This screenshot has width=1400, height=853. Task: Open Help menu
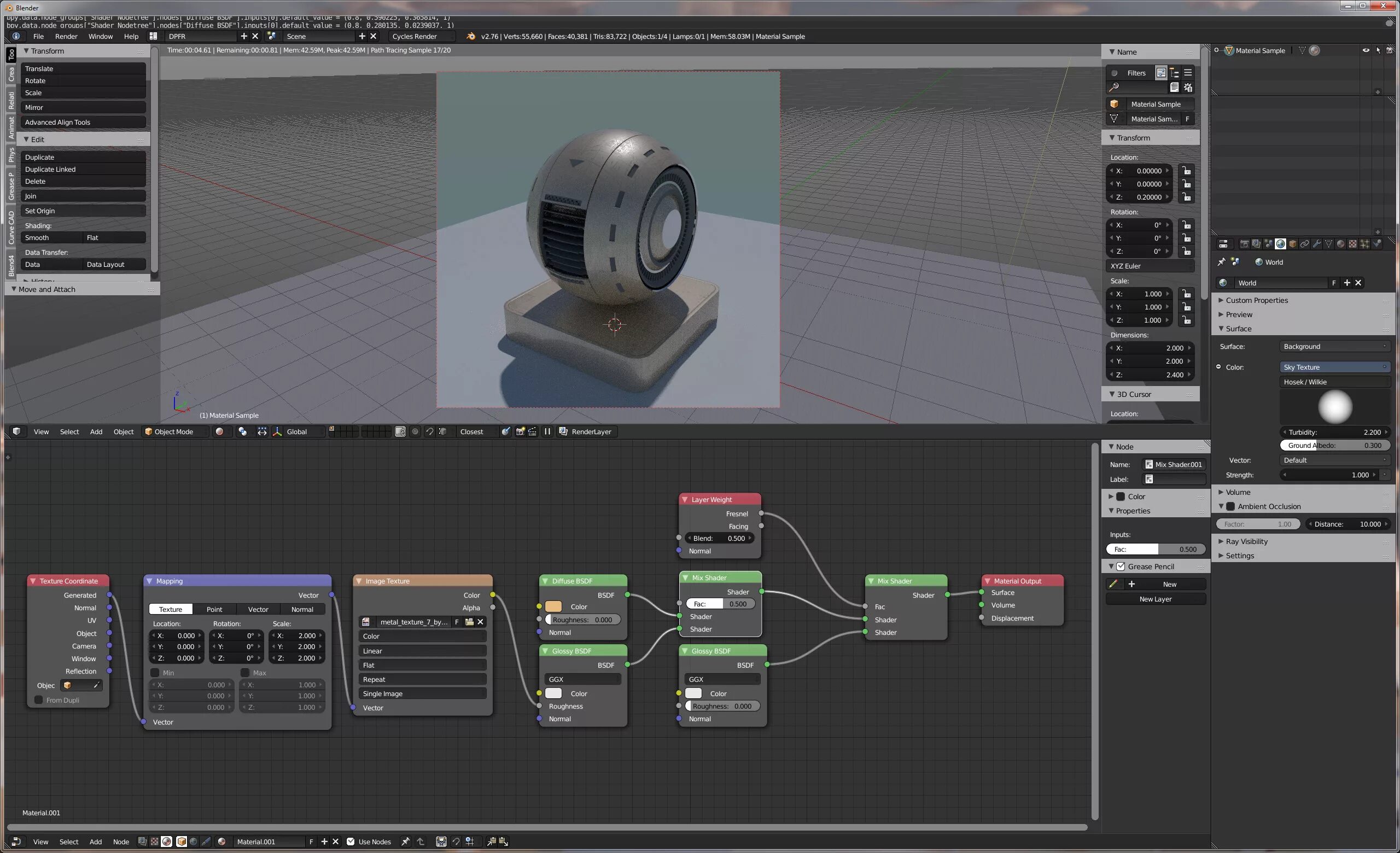(x=131, y=36)
